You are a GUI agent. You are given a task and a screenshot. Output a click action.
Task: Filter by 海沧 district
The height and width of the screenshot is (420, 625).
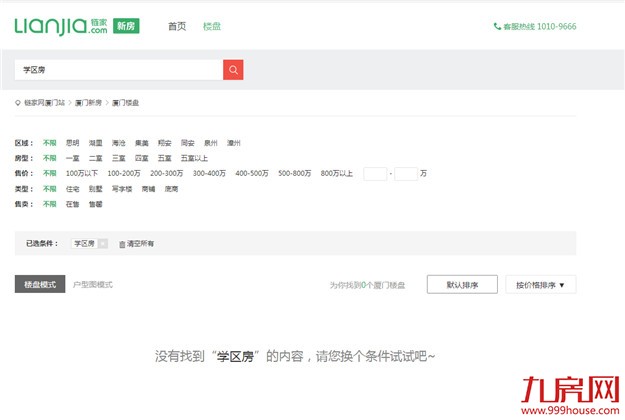click(x=119, y=143)
